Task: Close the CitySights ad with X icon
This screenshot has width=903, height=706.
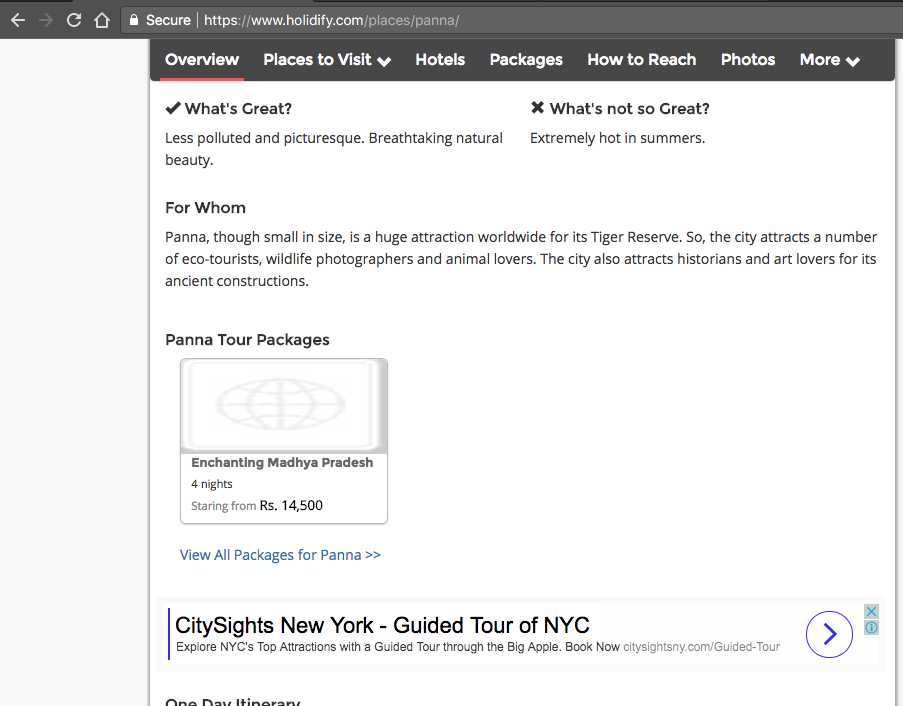Action: click(x=871, y=611)
